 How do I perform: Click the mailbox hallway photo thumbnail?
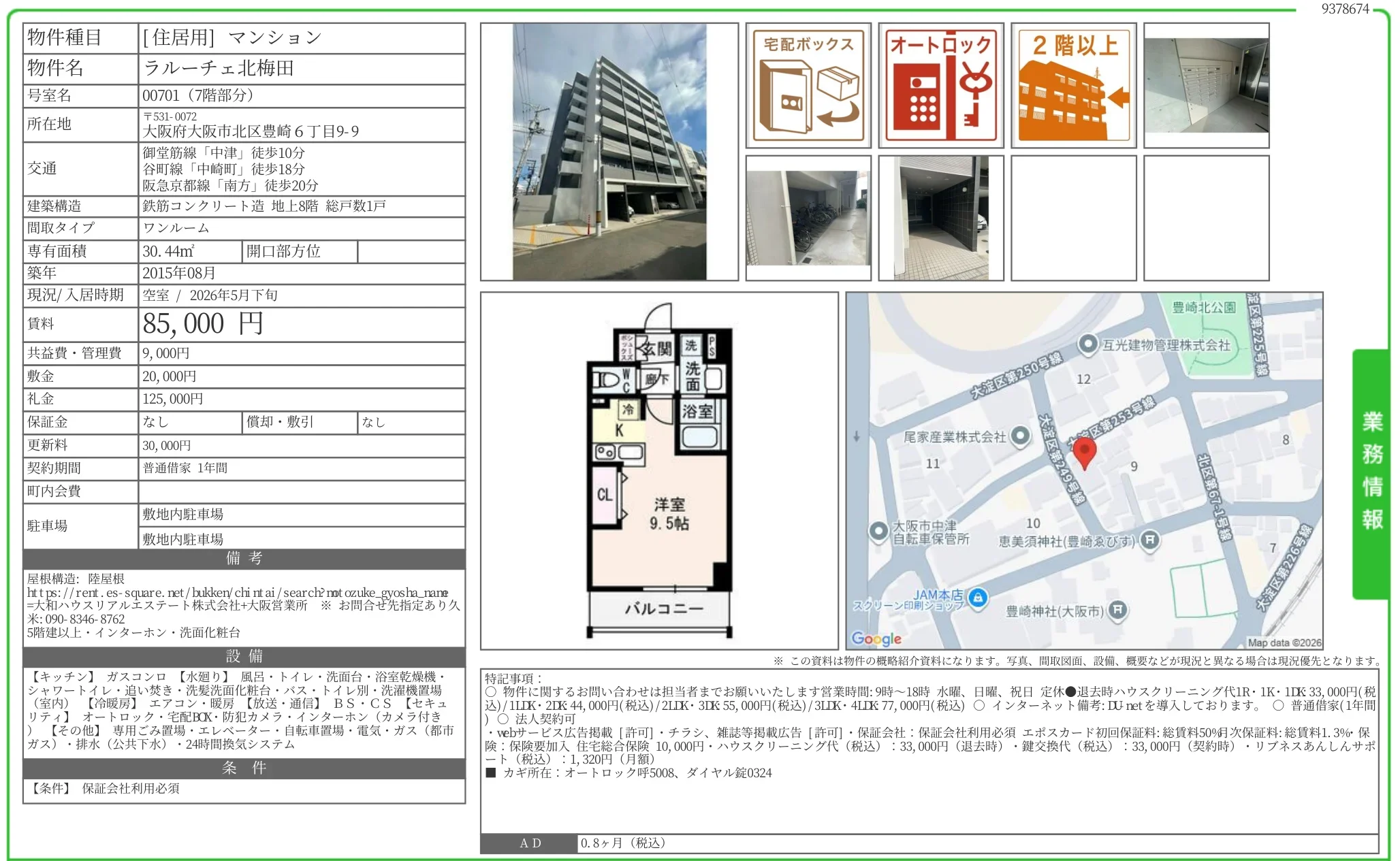(x=1205, y=84)
